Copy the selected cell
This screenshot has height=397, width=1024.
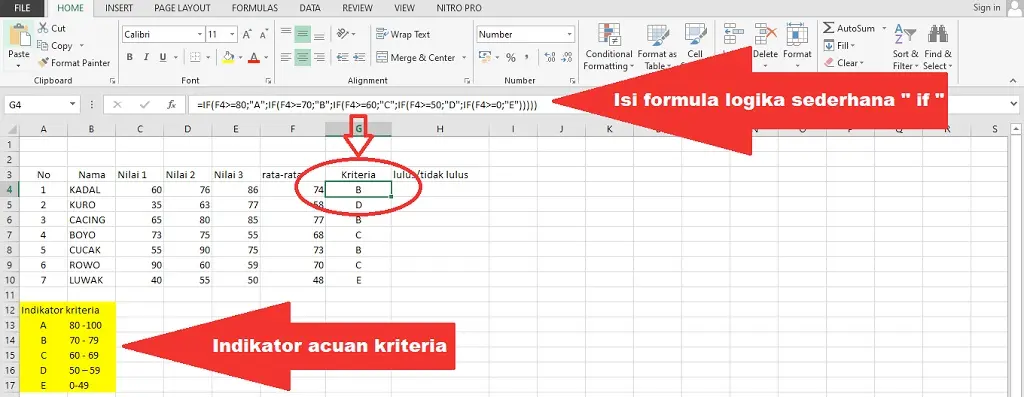pos(54,46)
